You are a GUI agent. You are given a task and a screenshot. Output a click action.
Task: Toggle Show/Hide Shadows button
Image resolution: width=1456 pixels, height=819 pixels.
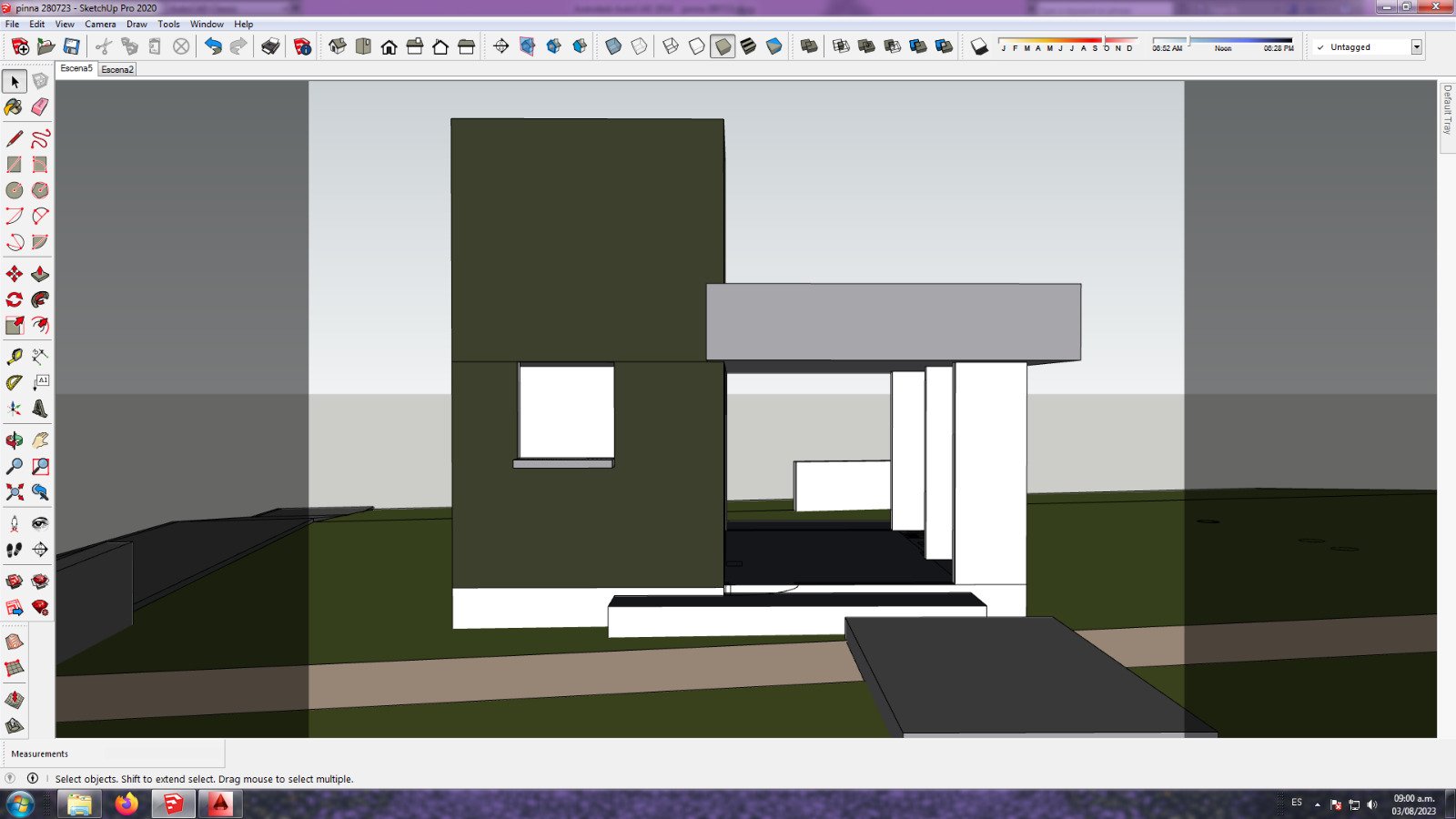(x=979, y=46)
